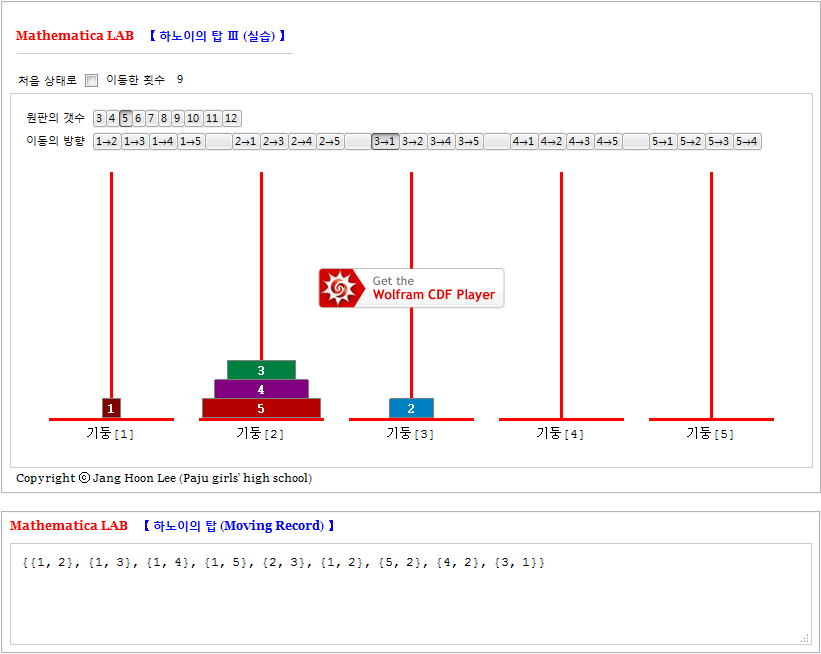Viewport: 821px width, 654px height.
Task: Click the 기둥 [3] peg label
Action: (410, 434)
